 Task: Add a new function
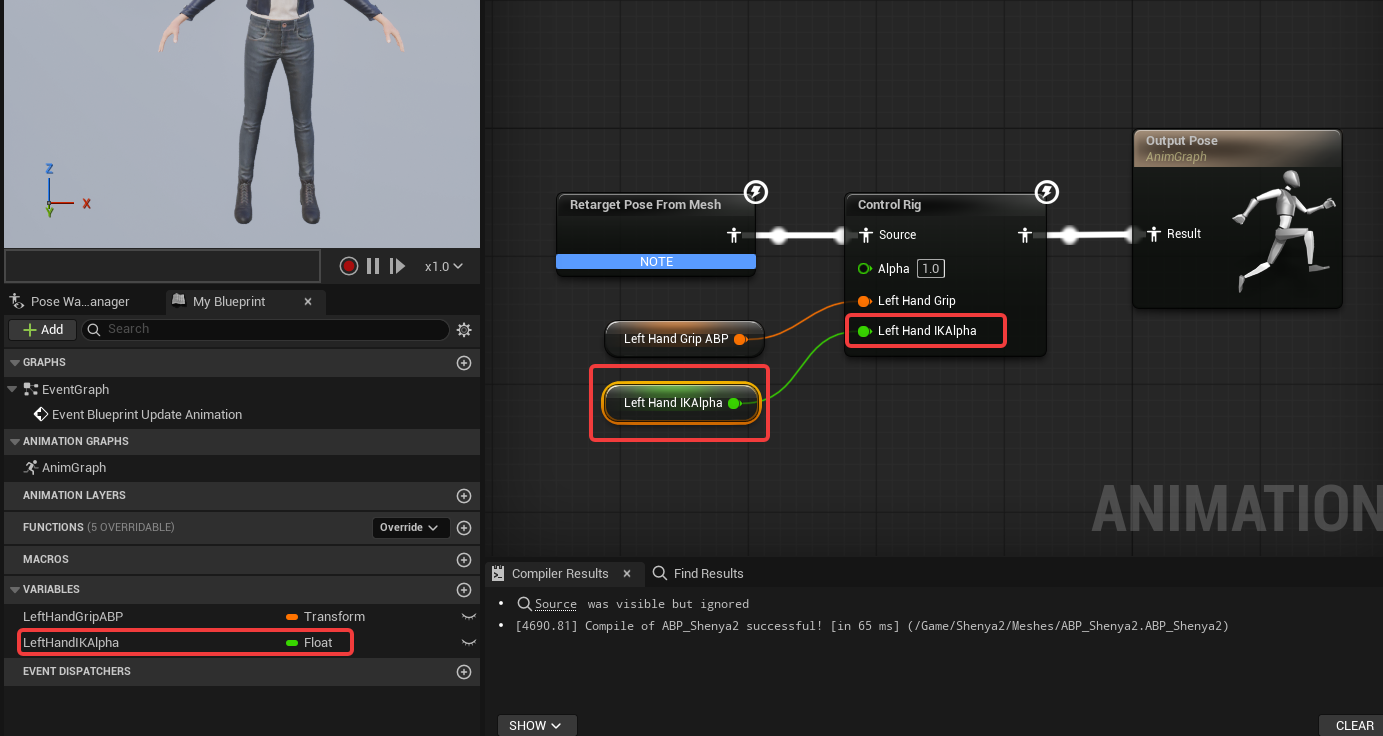[464, 527]
